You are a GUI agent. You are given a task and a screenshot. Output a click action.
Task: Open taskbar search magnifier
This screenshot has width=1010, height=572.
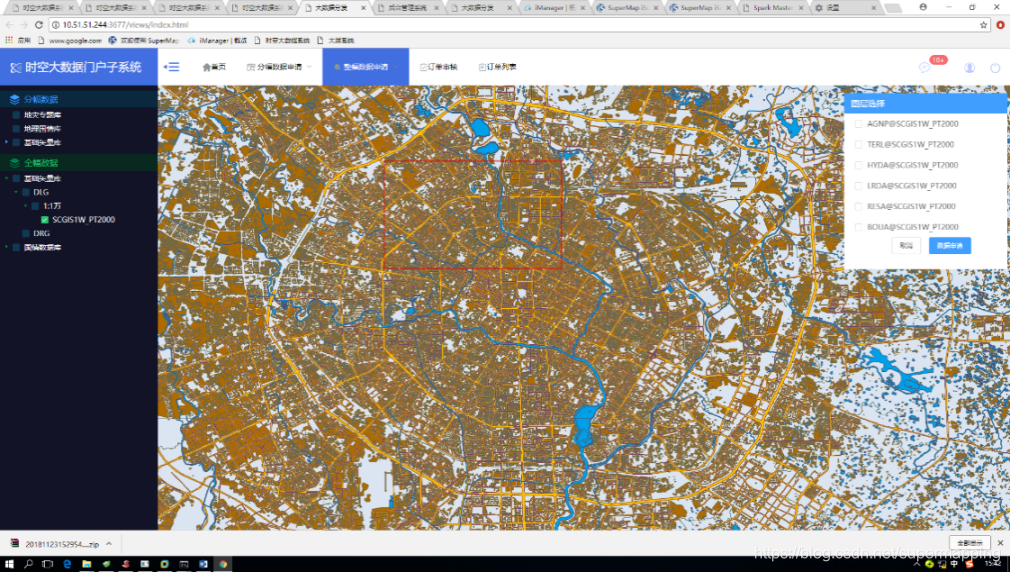28,564
